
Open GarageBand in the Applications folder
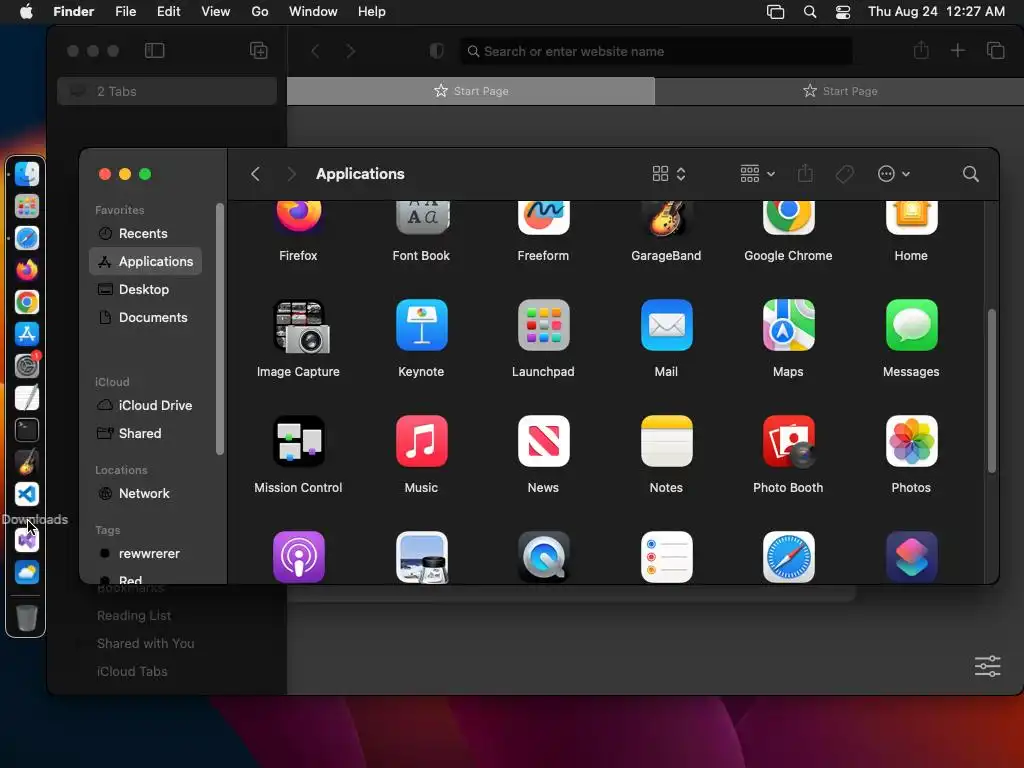[x=665, y=217]
